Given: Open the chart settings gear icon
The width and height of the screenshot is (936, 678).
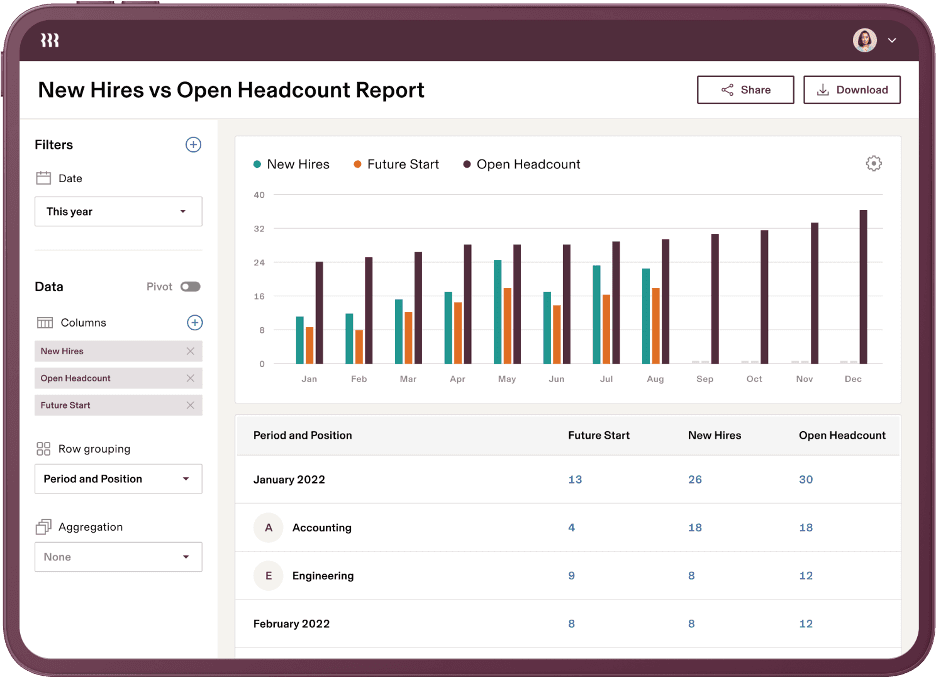Looking at the screenshot, I should pos(873,164).
